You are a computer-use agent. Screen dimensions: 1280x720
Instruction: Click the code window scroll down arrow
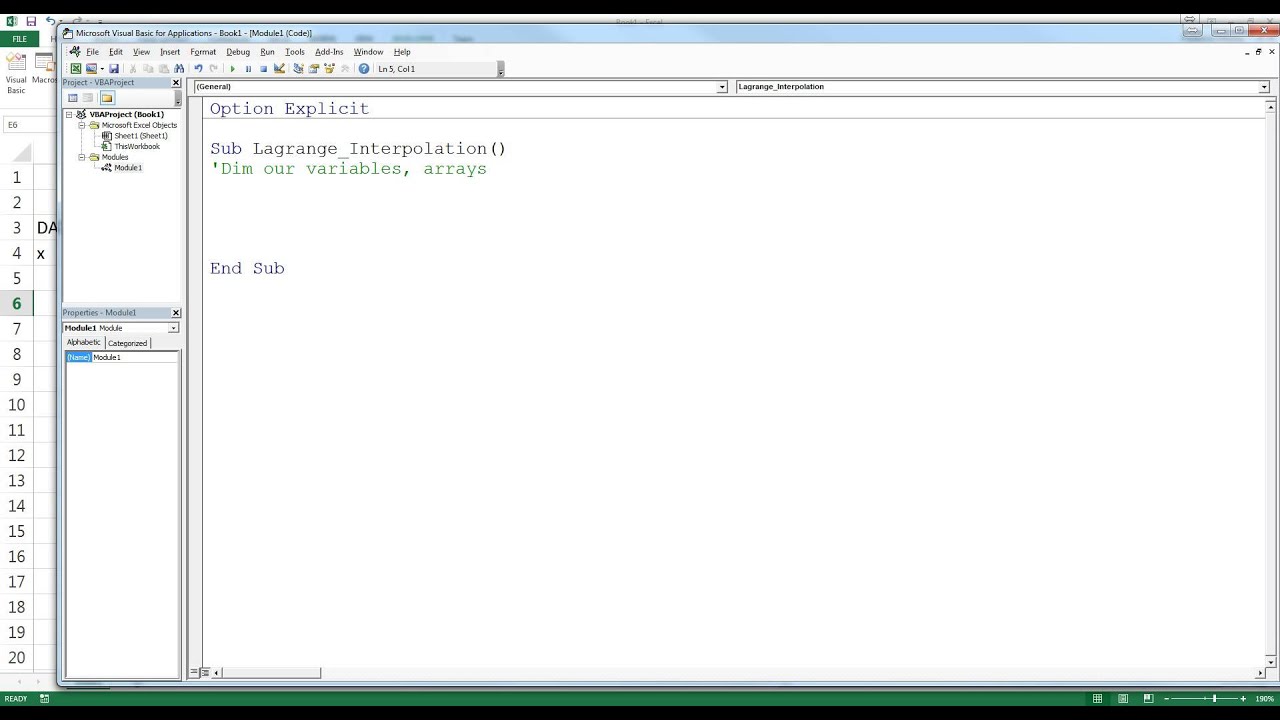(1271, 662)
